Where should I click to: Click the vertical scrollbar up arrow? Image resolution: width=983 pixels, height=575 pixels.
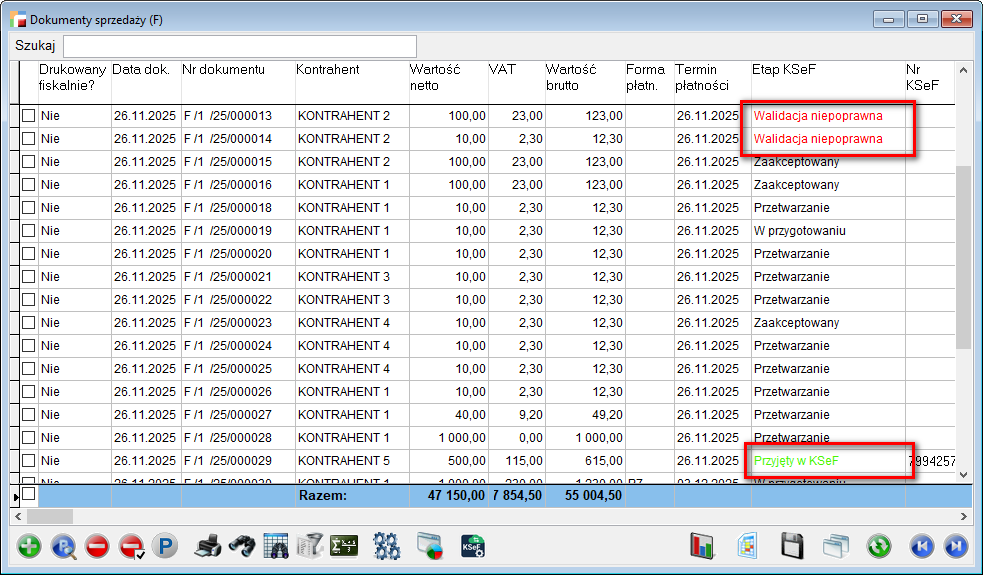964,71
